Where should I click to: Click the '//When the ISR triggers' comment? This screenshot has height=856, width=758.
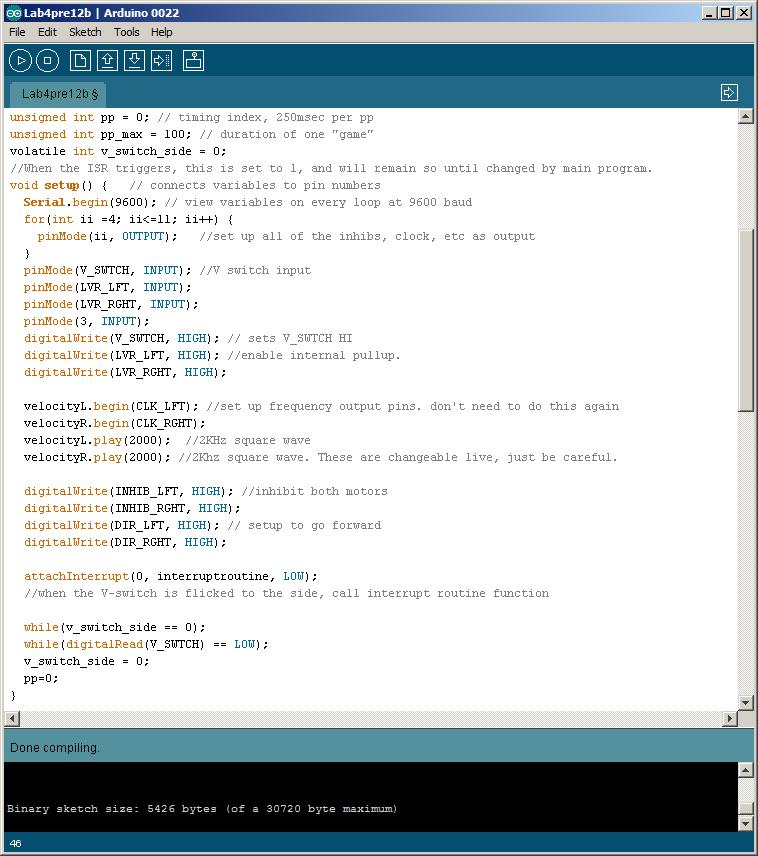331,168
